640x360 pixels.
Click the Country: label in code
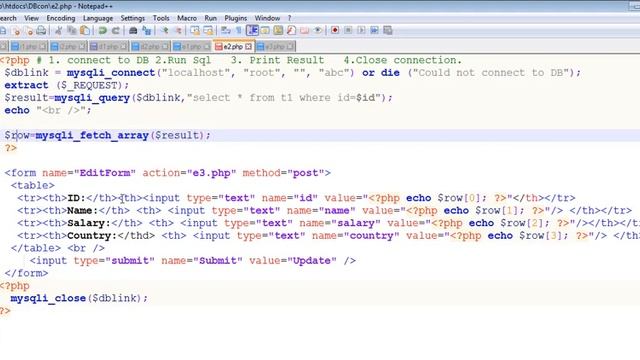[92, 236]
